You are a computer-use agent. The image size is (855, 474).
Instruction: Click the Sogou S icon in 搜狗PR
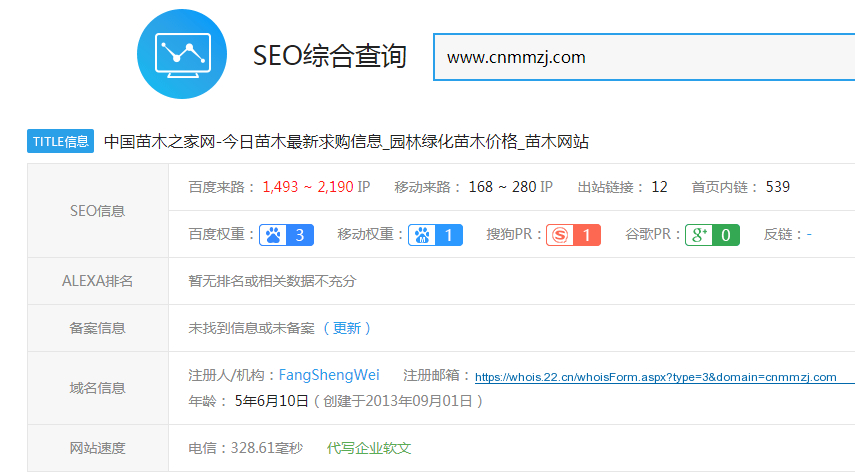click(560, 235)
